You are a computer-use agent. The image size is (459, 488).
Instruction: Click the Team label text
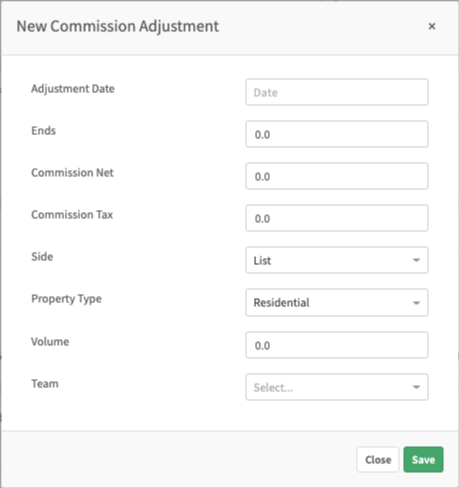(x=45, y=384)
